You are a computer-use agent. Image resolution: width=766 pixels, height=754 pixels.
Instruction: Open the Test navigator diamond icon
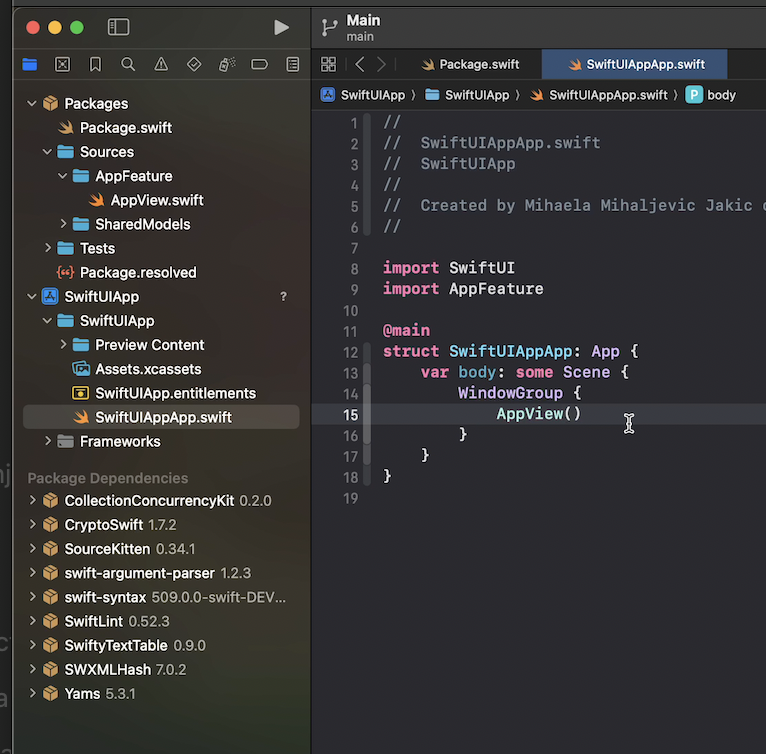click(194, 64)
